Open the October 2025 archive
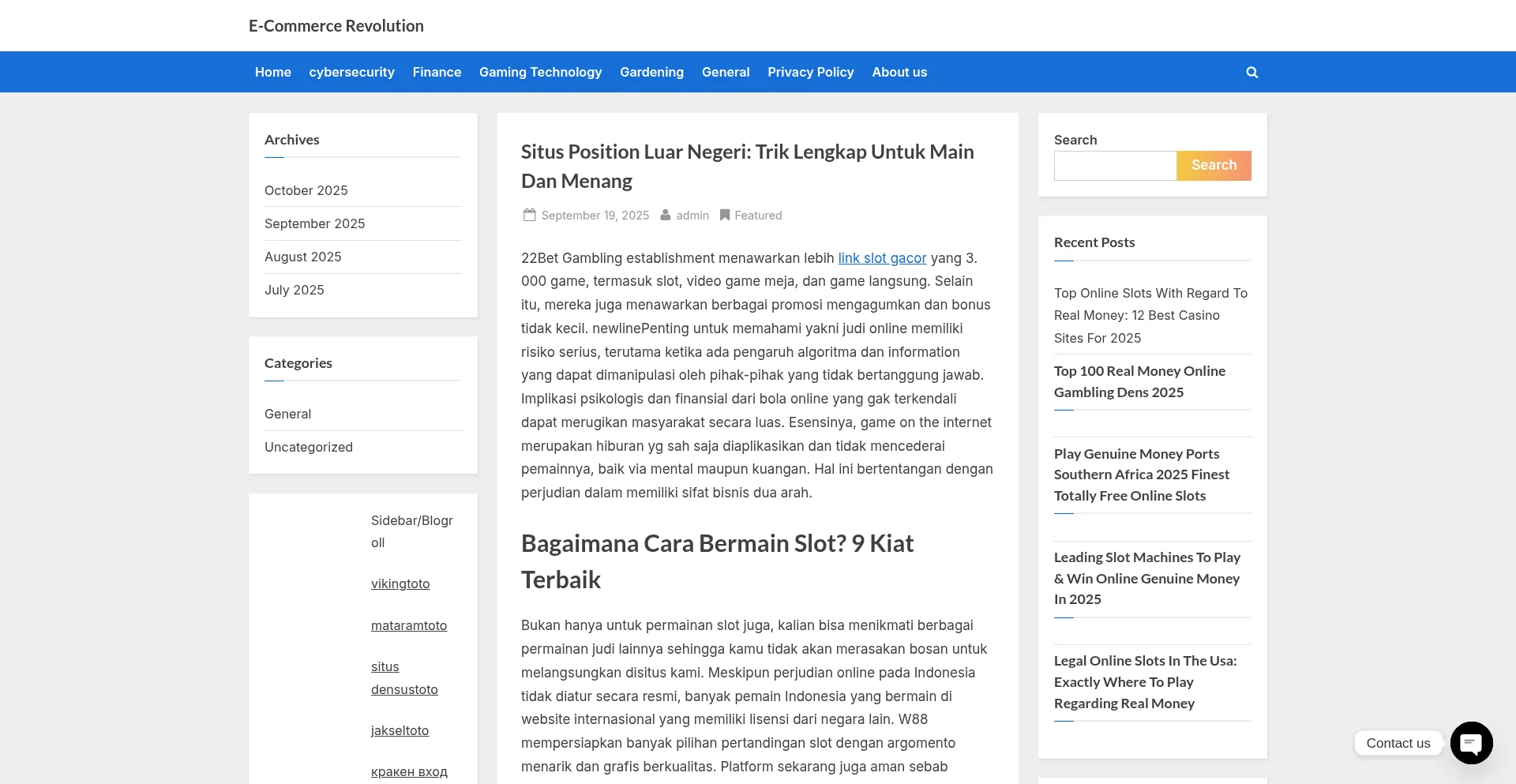Screen dimensions: 1516x784 [x=306, y=190]
